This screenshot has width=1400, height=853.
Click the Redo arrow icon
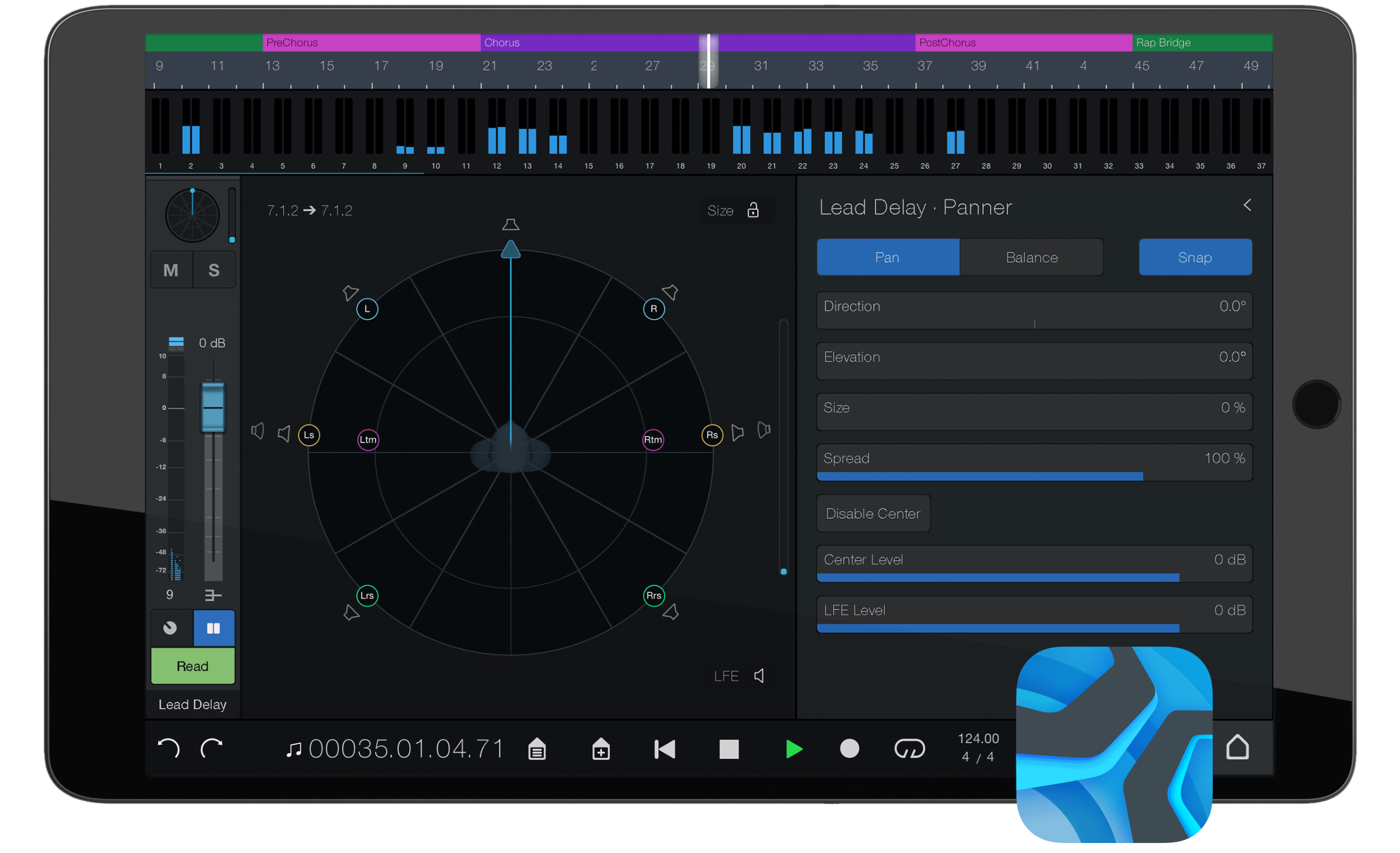pos(212,748)
